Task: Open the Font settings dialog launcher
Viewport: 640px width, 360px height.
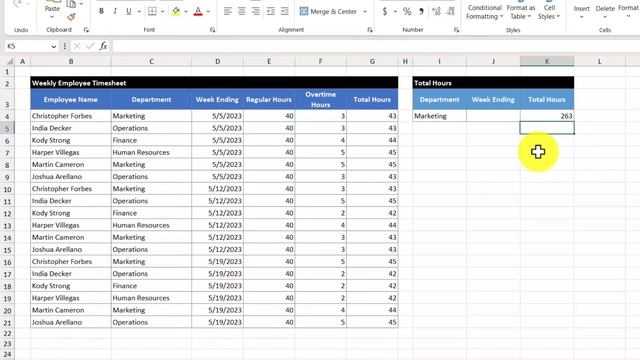Action: click(213, 30)
